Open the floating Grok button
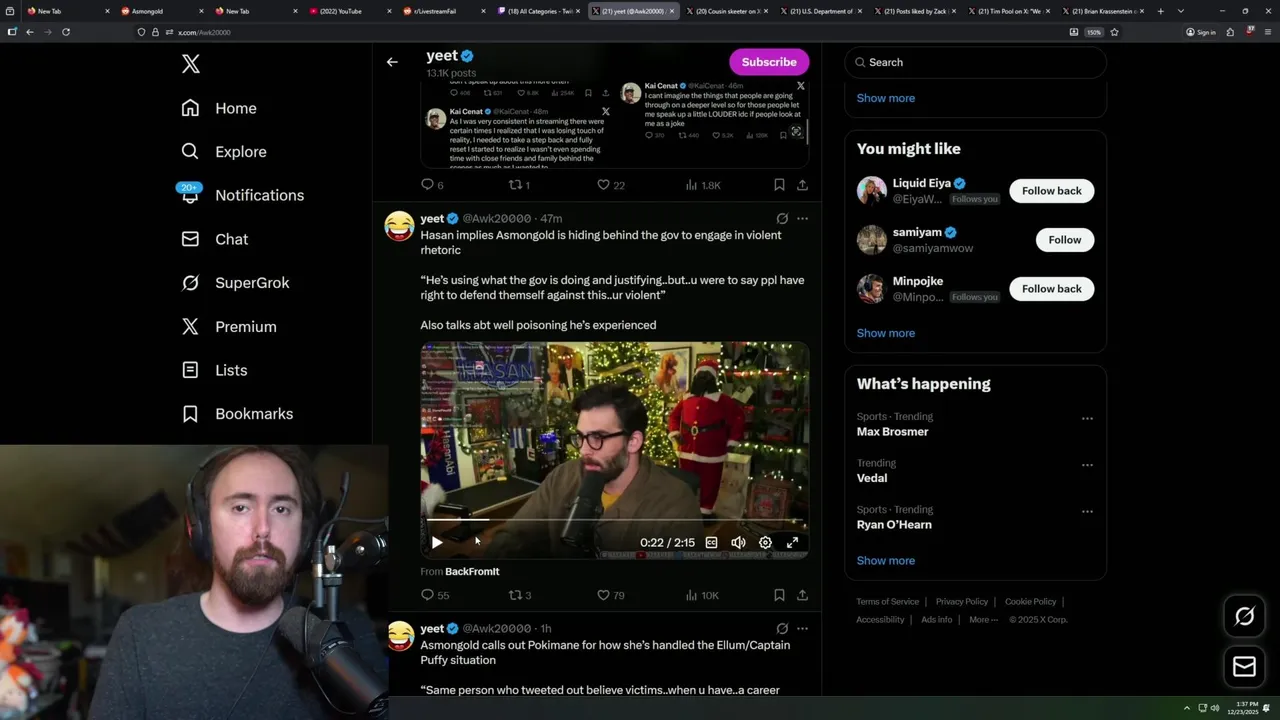Screen dimensions: 1280x720 point(1244,617)
